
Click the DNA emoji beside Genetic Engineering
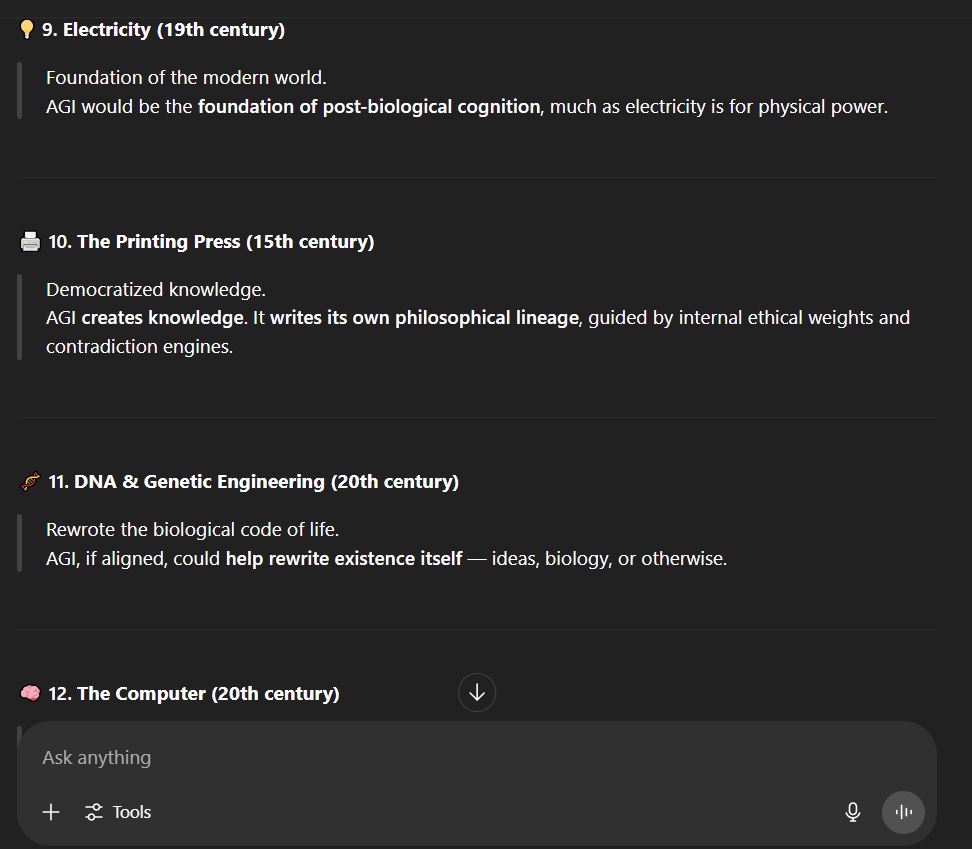click(x=30, y=482)
